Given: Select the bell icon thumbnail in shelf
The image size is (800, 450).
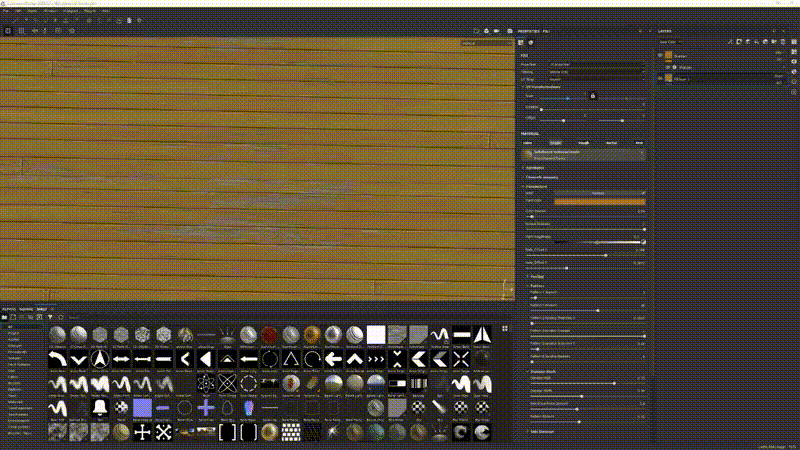Looking at the screenshot, I should coord(99,408).
